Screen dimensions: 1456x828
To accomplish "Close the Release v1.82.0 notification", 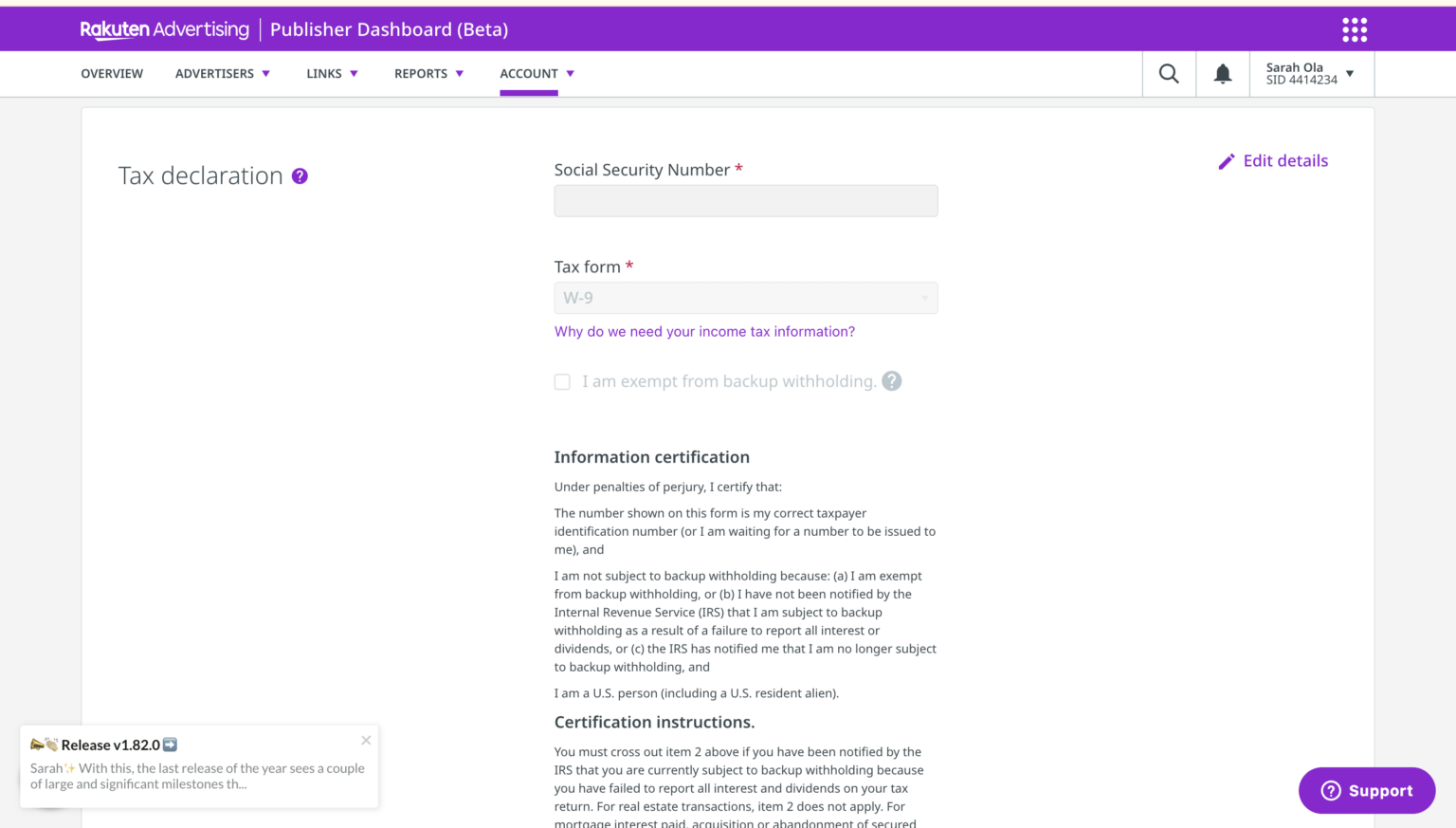I will pos(366,741).
